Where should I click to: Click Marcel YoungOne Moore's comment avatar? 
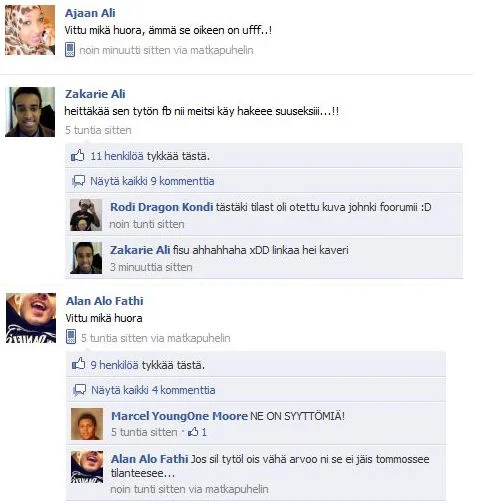point(87,424)
